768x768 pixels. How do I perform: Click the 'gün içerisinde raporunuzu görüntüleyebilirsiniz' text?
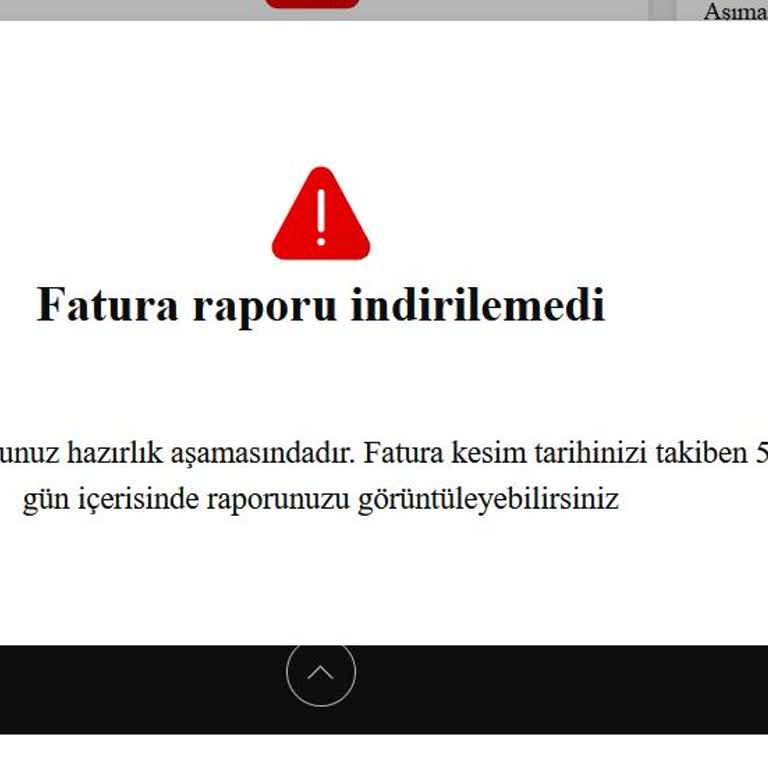pos(321,500)
